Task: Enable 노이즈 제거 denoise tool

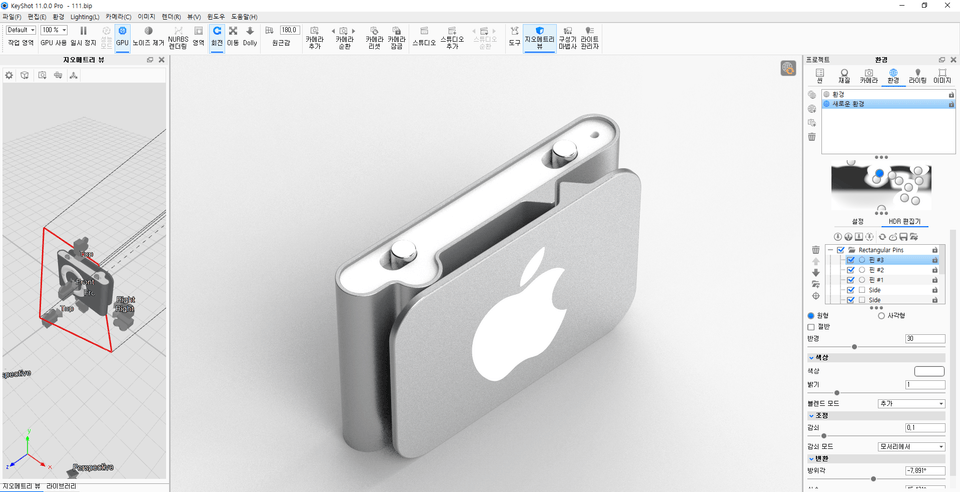Action: 149,37
